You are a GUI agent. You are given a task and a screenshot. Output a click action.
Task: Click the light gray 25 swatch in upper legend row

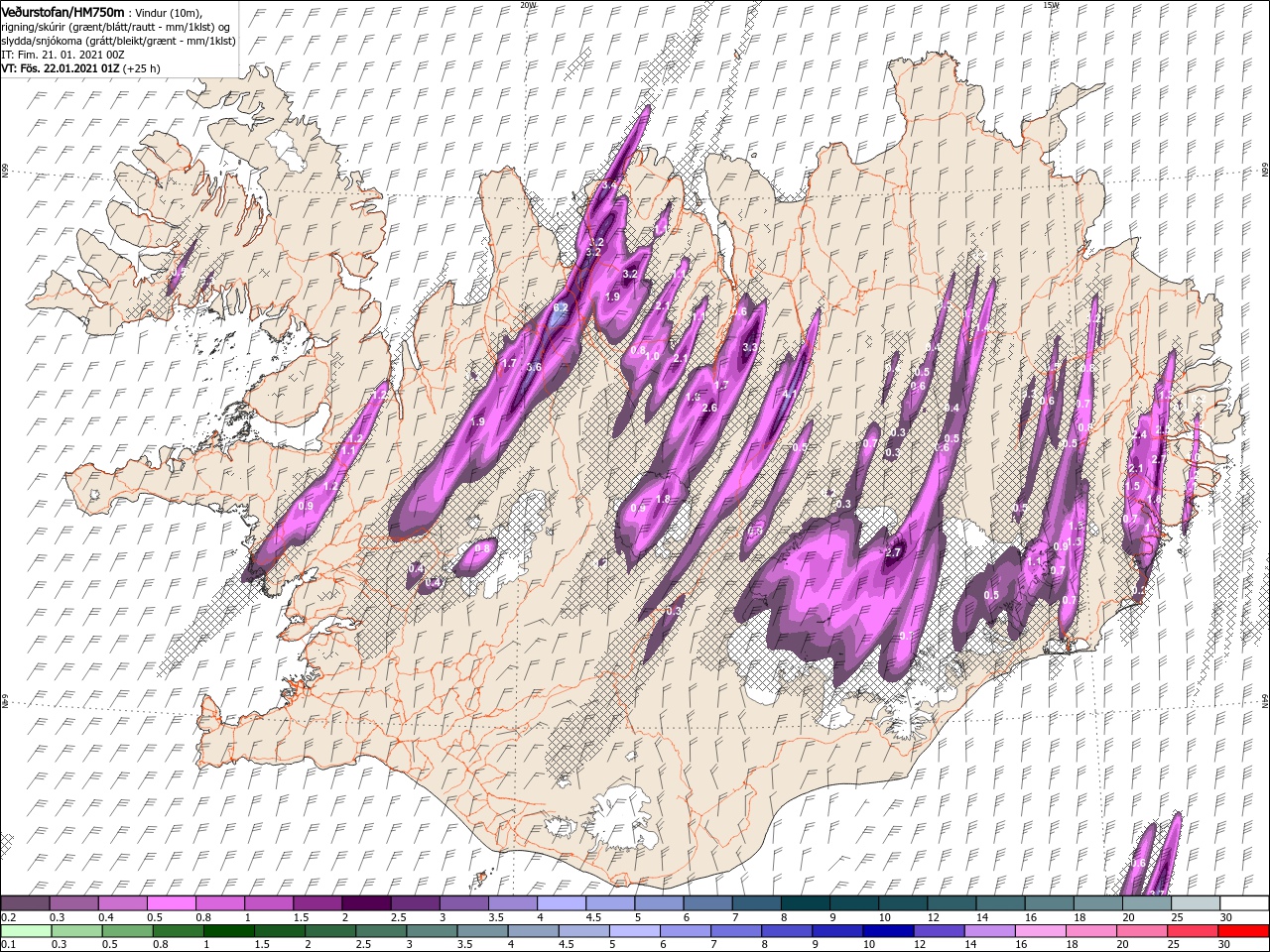[x=1197, y=903]
